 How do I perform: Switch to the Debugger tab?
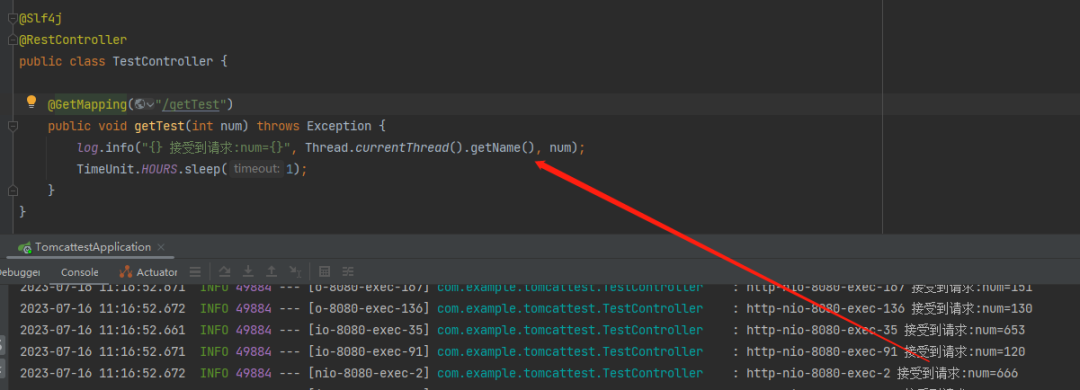(20, 272)
